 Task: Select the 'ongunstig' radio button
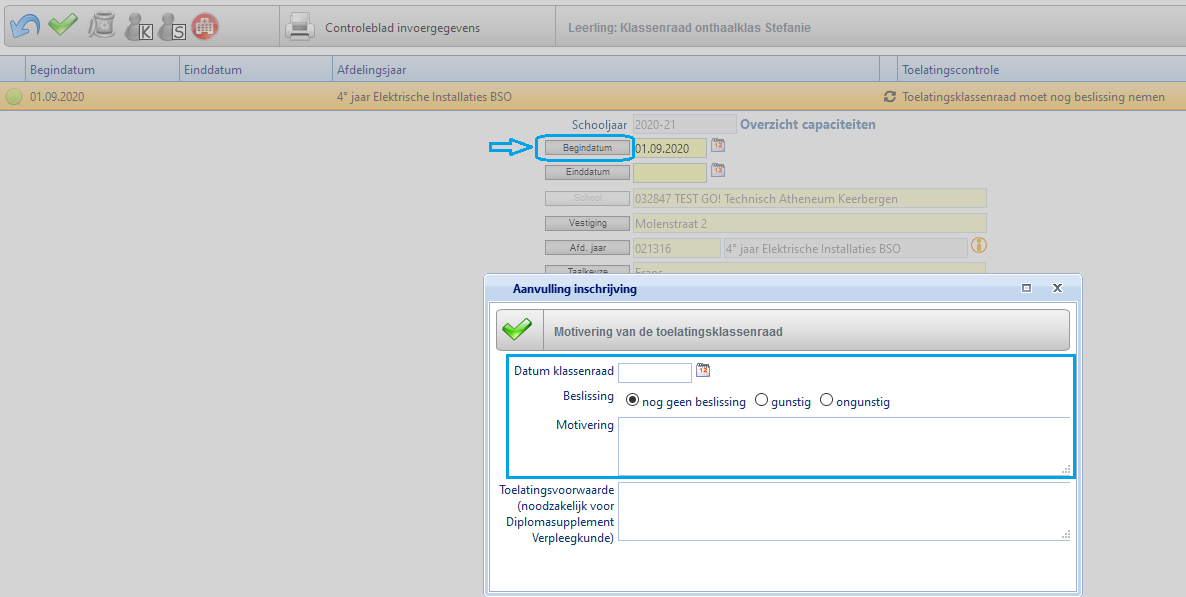826,400
